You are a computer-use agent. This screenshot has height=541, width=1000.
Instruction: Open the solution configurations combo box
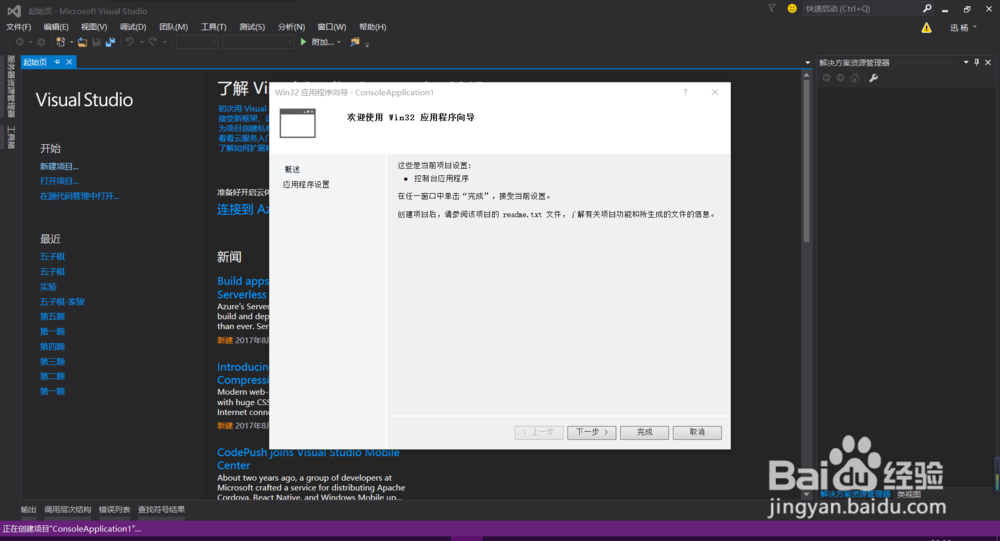[x=196, y=42]
